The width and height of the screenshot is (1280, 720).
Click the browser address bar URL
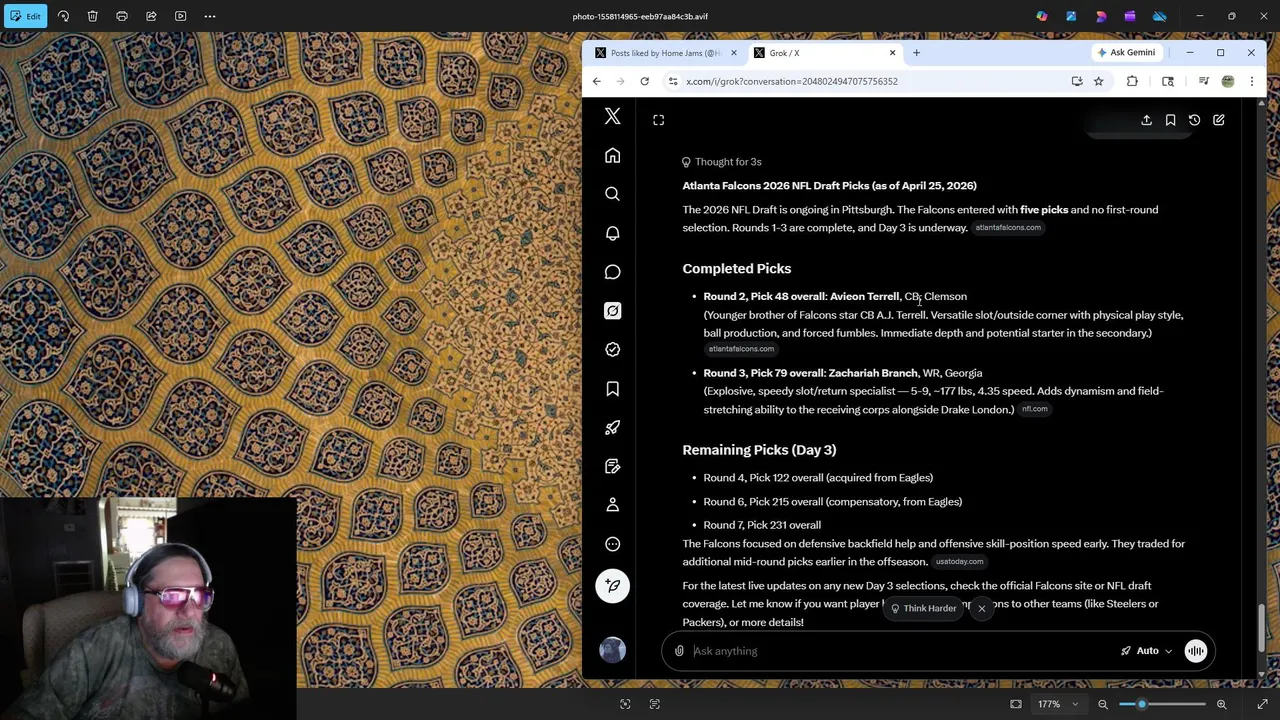pos(791,81)
